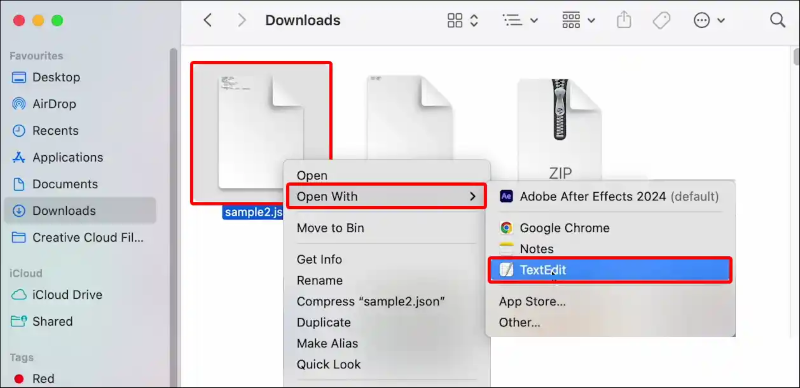
Task: Open Recents in the sidebar
Action: tap(80, 131)
